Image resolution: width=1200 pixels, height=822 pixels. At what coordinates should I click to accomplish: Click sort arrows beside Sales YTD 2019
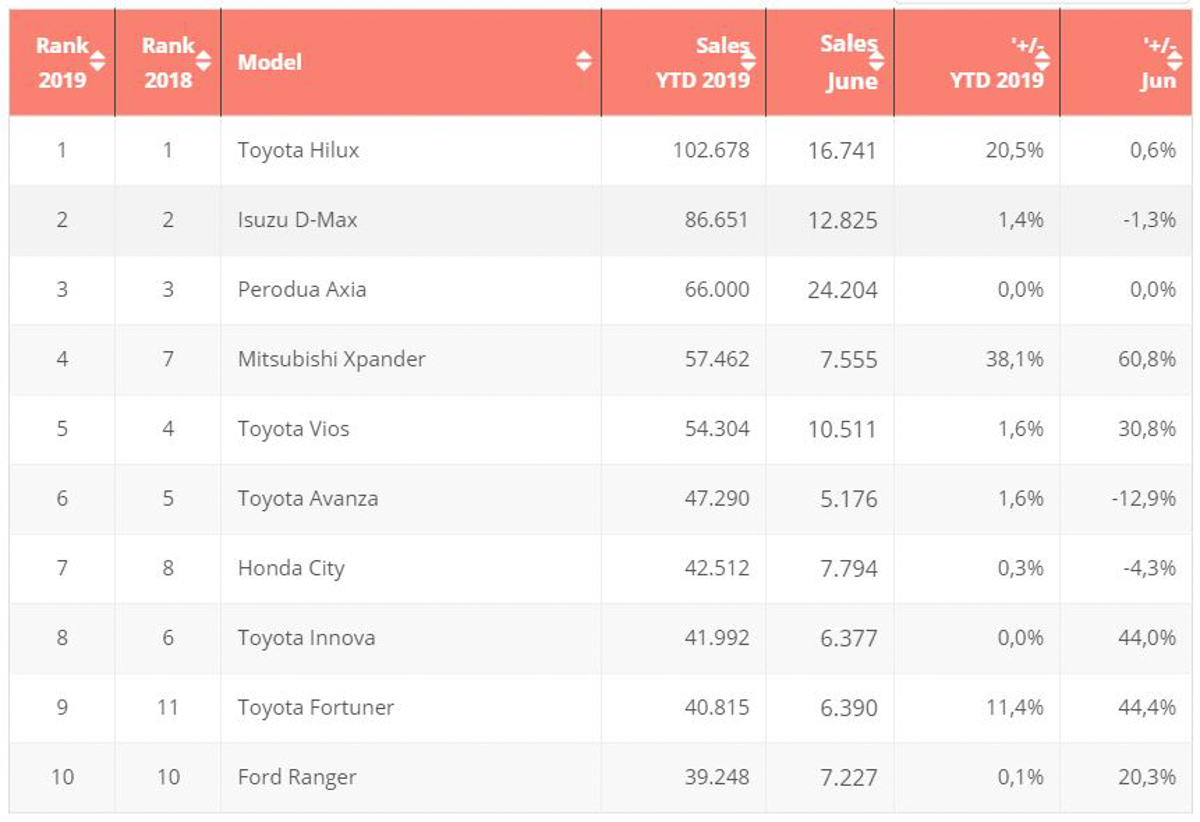tap(748, 61)
